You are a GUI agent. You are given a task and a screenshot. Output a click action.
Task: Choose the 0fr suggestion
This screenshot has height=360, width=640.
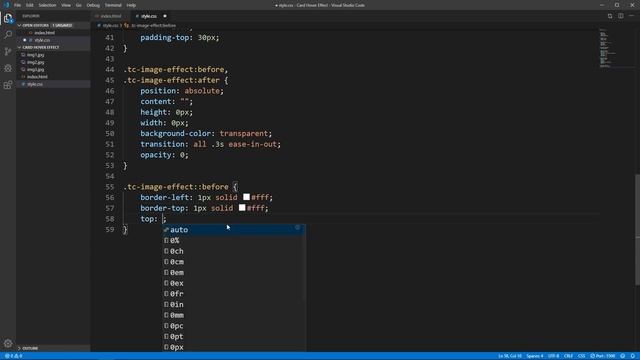[234, 293]
